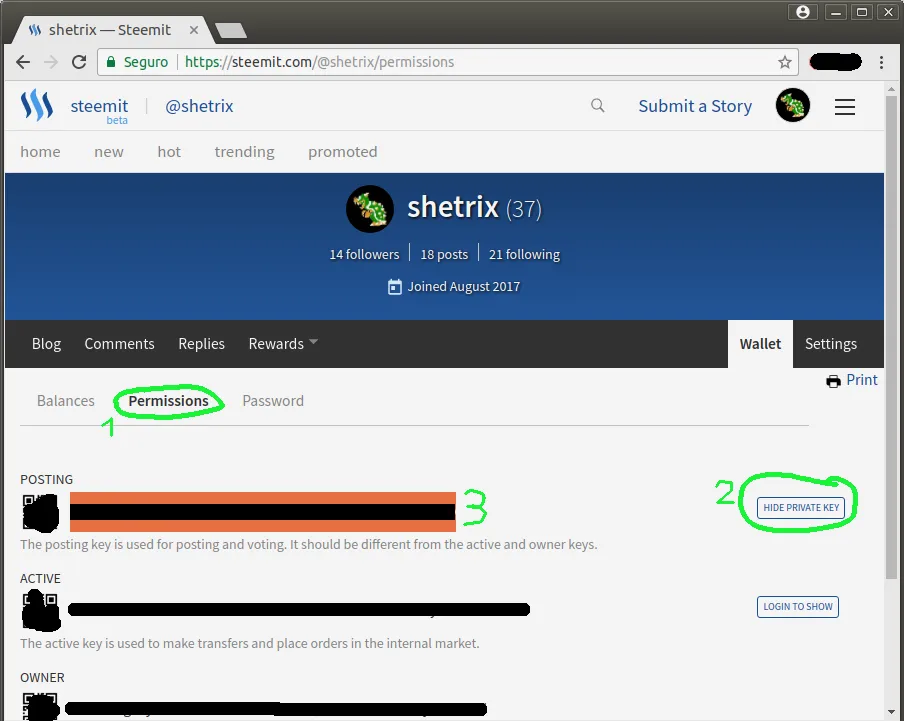Open the promoted posts link
904x721 pixels.
342,152
